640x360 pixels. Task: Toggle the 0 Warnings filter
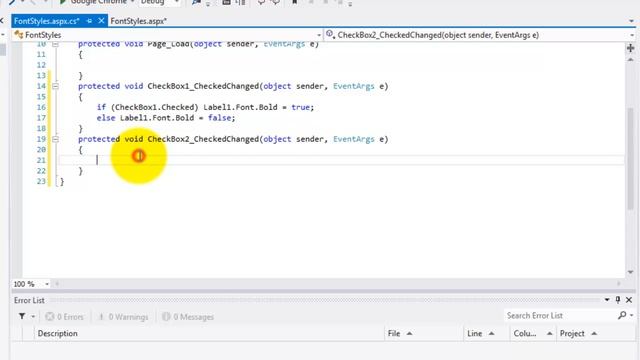click(x=123, y=317)
